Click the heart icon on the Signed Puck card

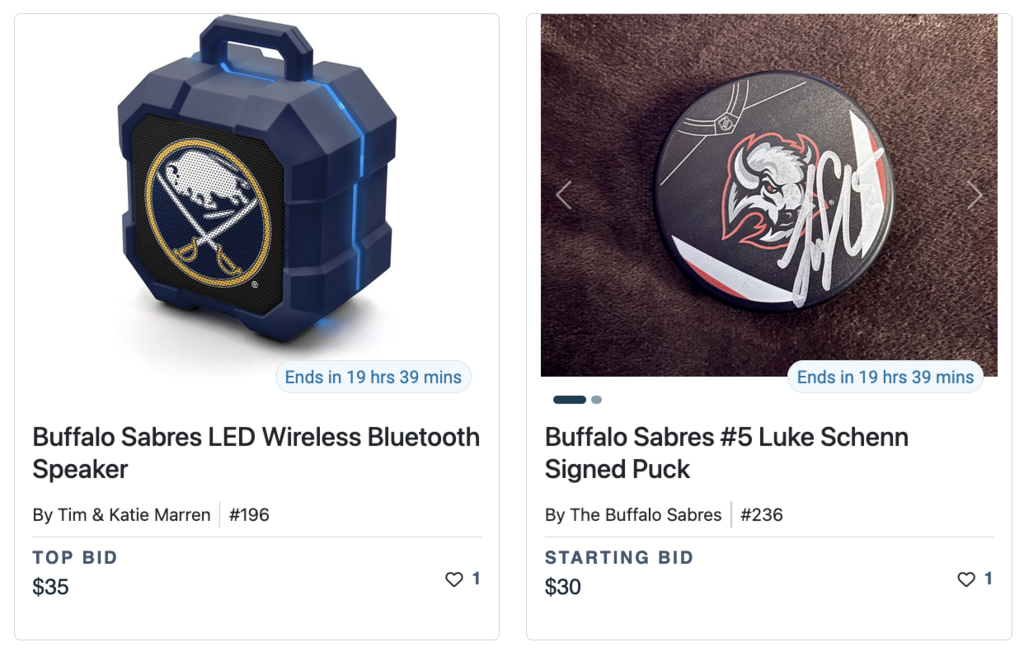tap(966, 578)
